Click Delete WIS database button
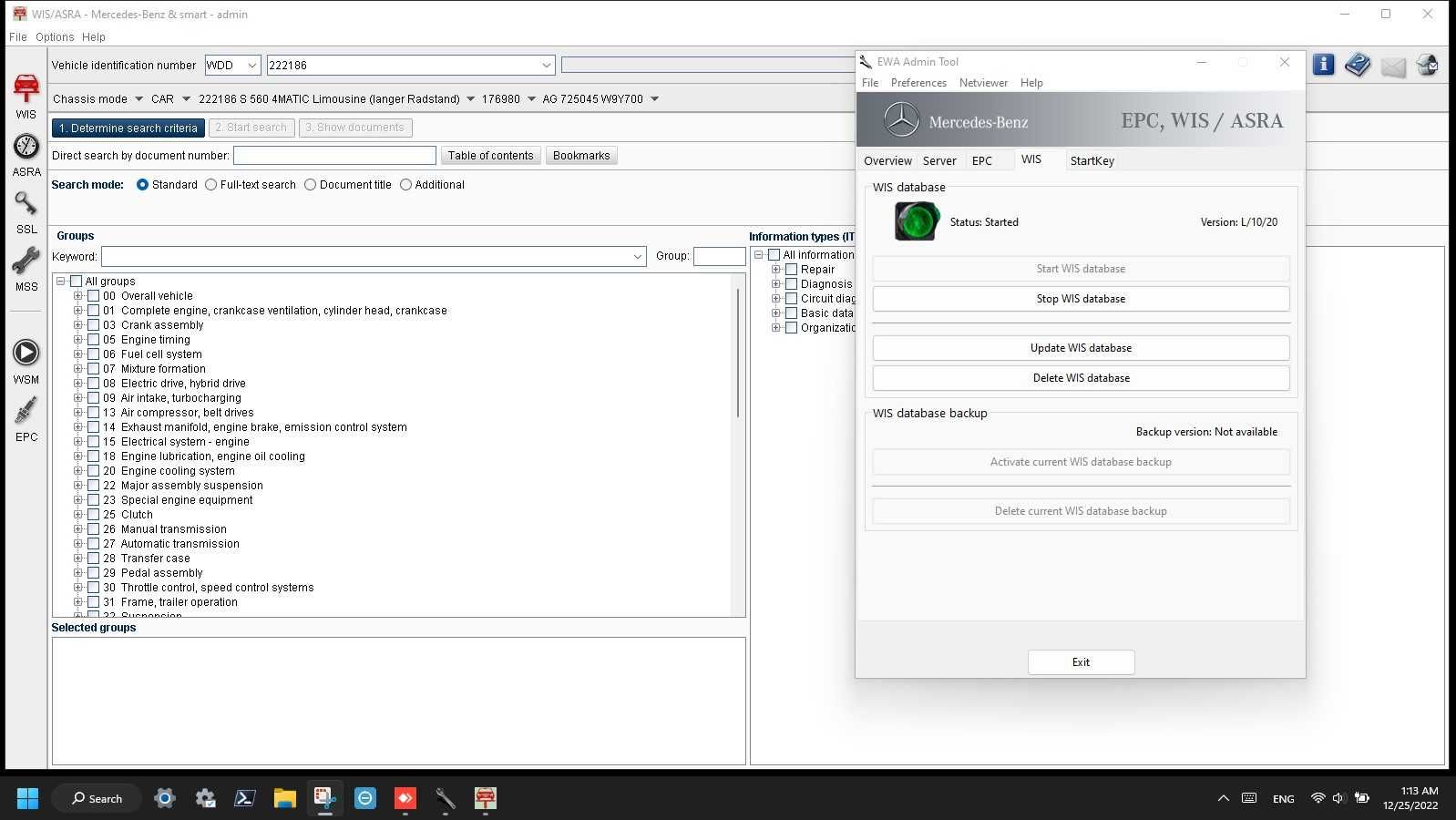 pos(1081,378)
